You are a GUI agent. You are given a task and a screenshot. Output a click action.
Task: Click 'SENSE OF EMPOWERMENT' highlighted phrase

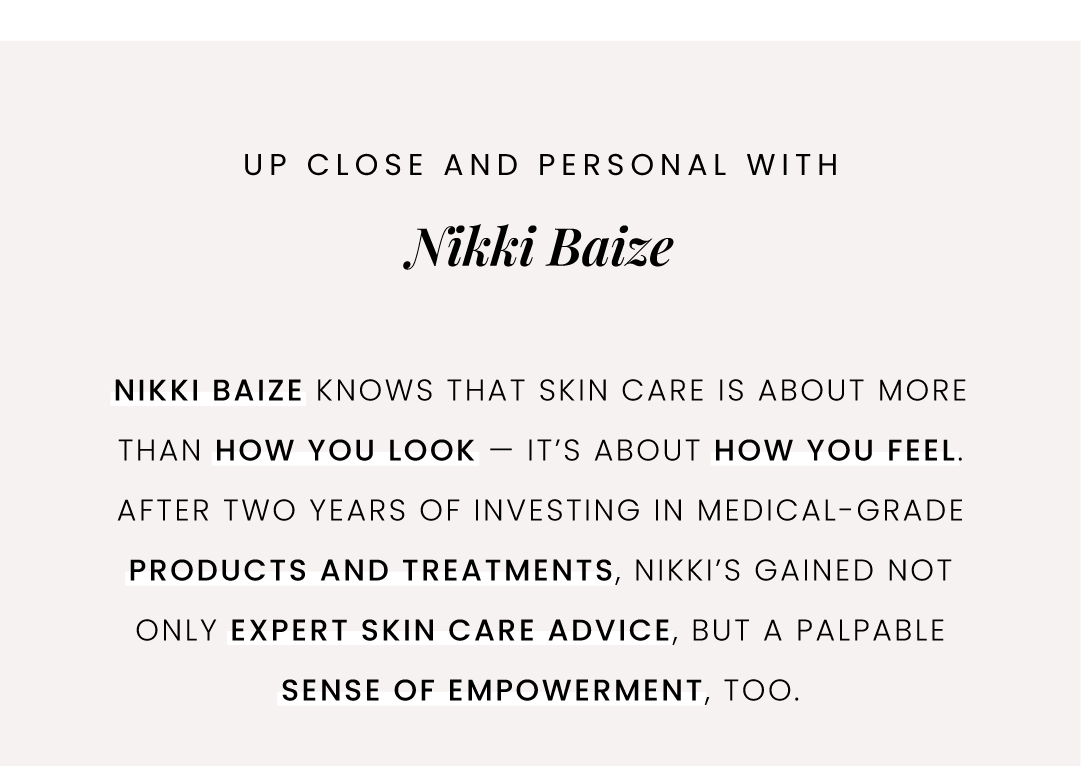[492, 691]
